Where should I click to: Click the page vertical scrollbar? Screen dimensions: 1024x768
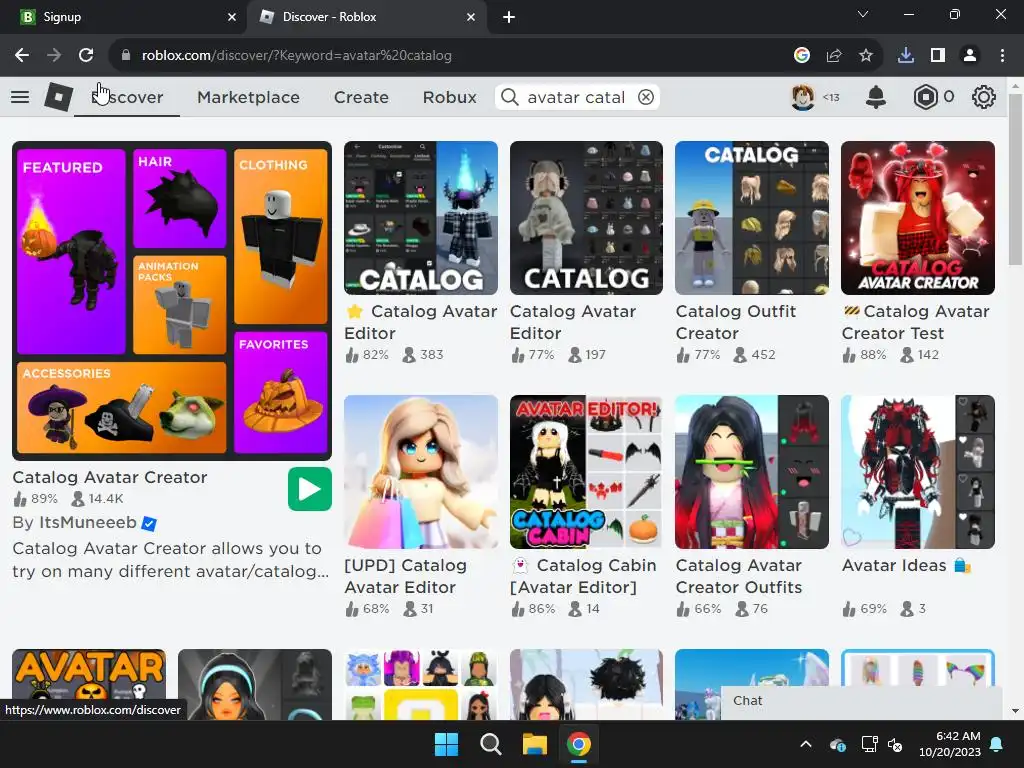[1015, 179]
